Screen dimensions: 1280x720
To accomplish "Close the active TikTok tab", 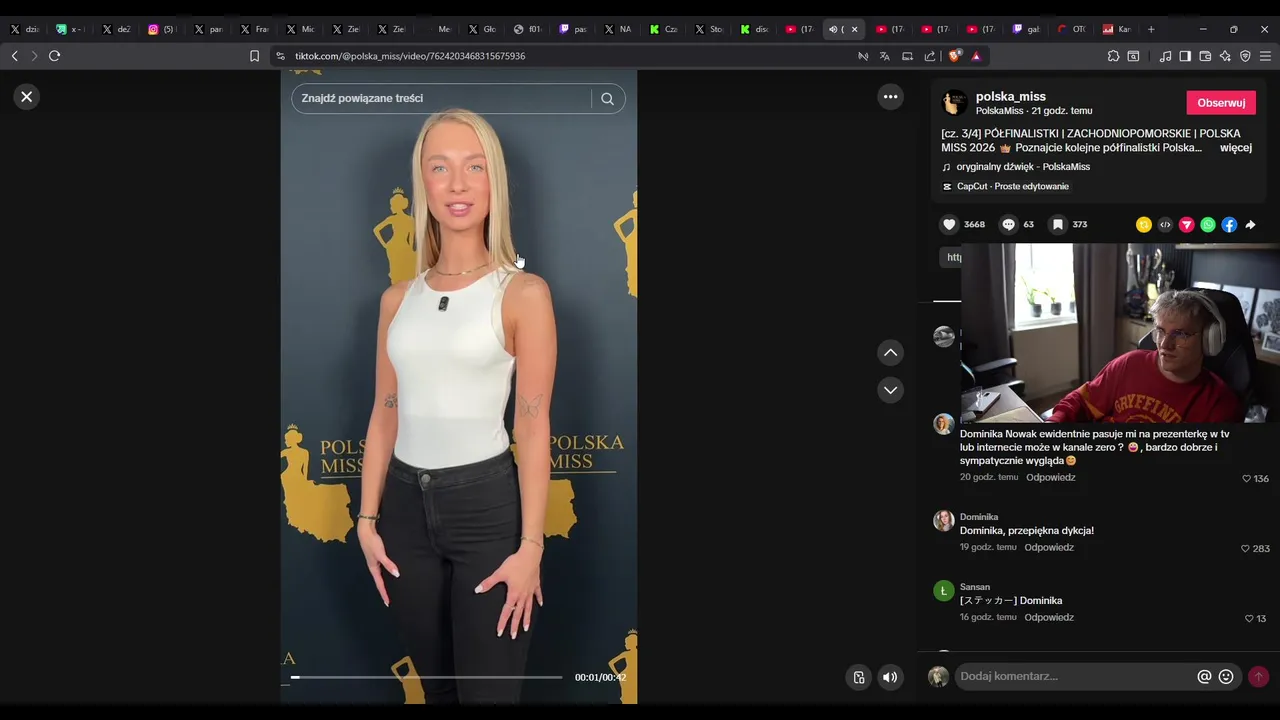I will pyautogui.click(x=854, y=29).
